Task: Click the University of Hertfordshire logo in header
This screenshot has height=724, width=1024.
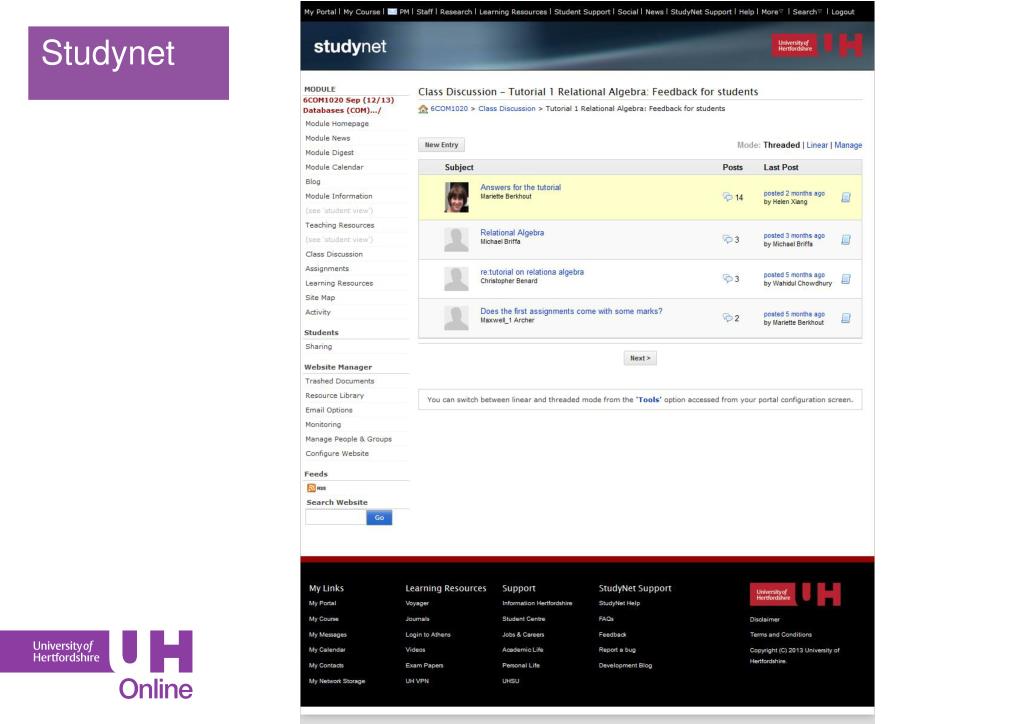Action: (x=817, y=45)
